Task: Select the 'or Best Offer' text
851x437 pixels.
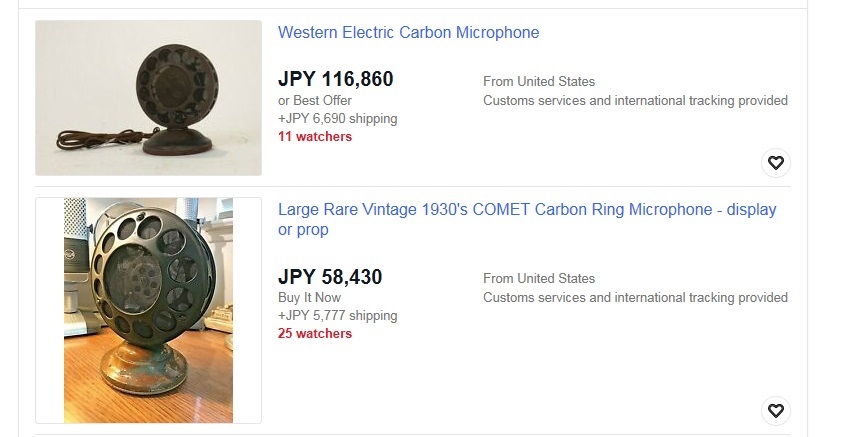Action: coord(315,100)
